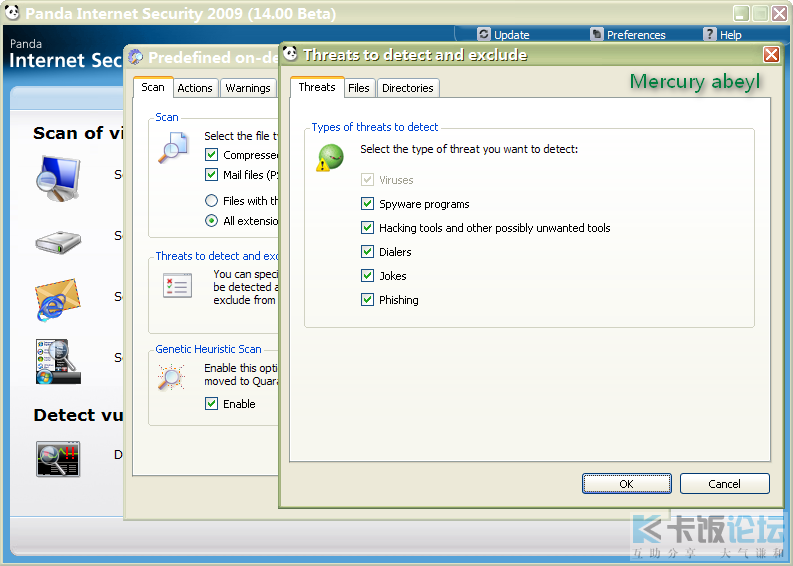Viewport: 793px width, 566px height.
Task: Click the panda logo in main title bar
Action: tap(12, 13)
